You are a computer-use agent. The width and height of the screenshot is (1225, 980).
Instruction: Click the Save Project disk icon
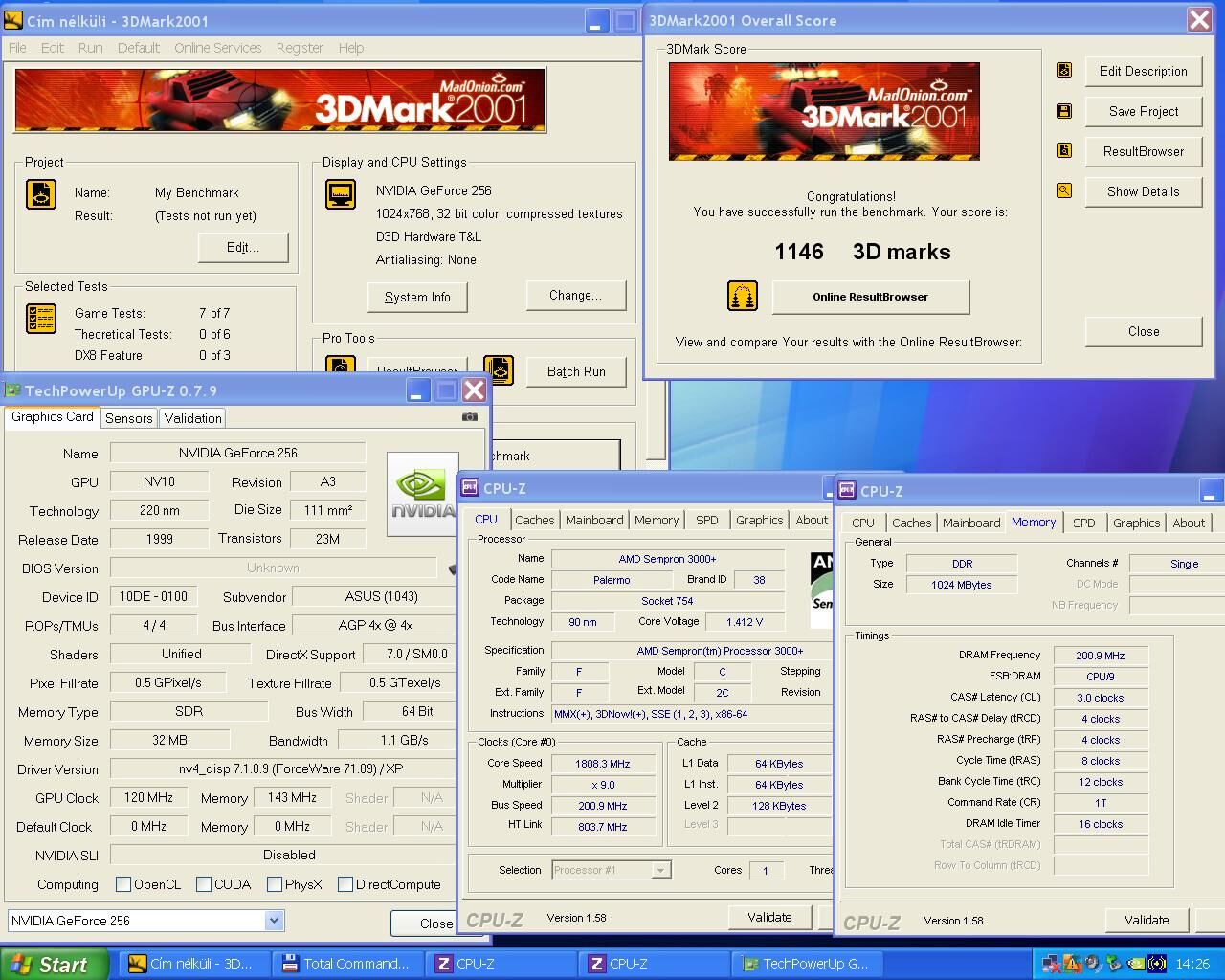1064,111
